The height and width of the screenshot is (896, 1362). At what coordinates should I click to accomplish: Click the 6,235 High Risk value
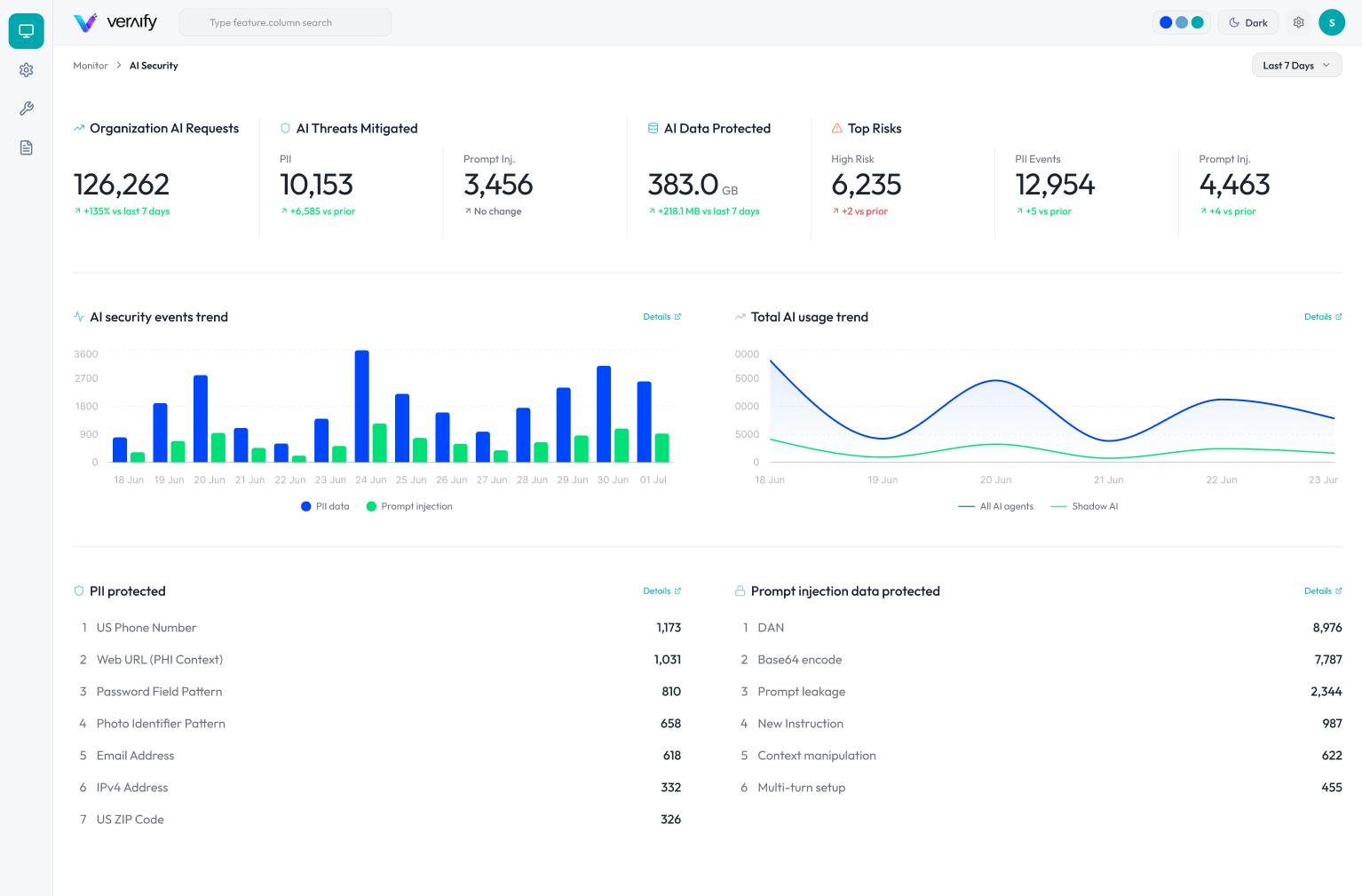tap(867, 185)
